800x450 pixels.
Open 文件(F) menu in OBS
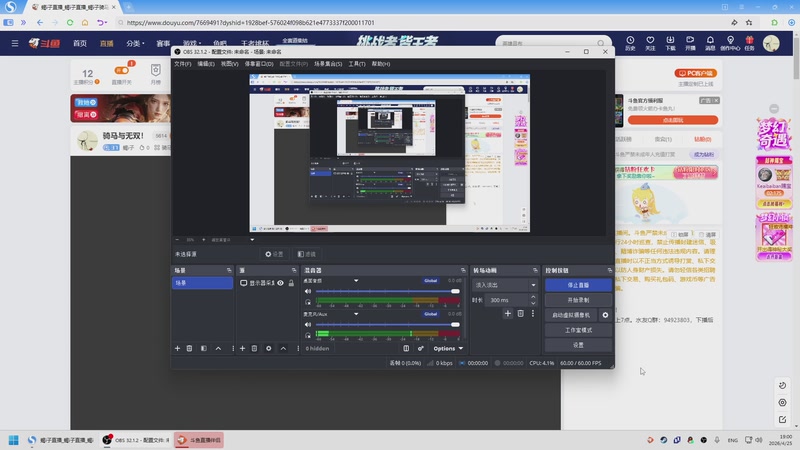coord(183,64)
